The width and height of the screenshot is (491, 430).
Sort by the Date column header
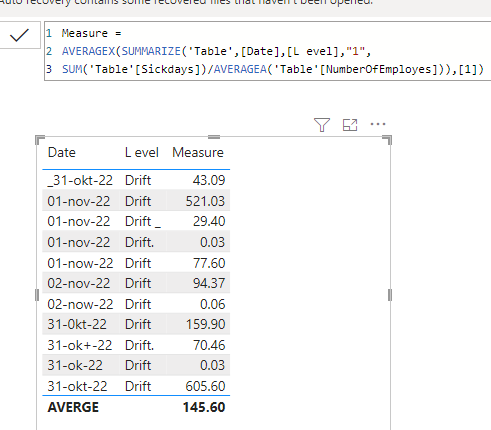62,153
